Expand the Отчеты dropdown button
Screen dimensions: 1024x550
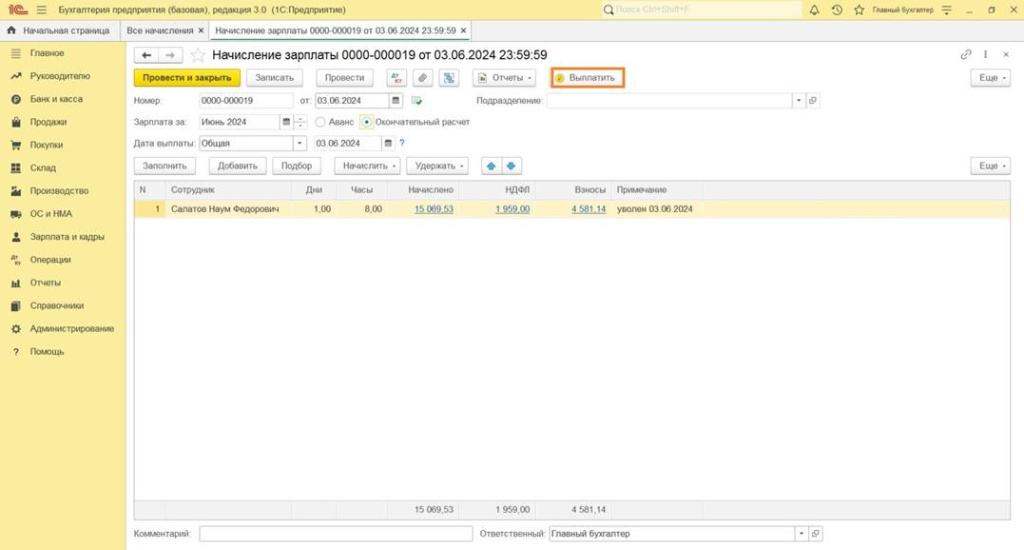coord(505,78)
